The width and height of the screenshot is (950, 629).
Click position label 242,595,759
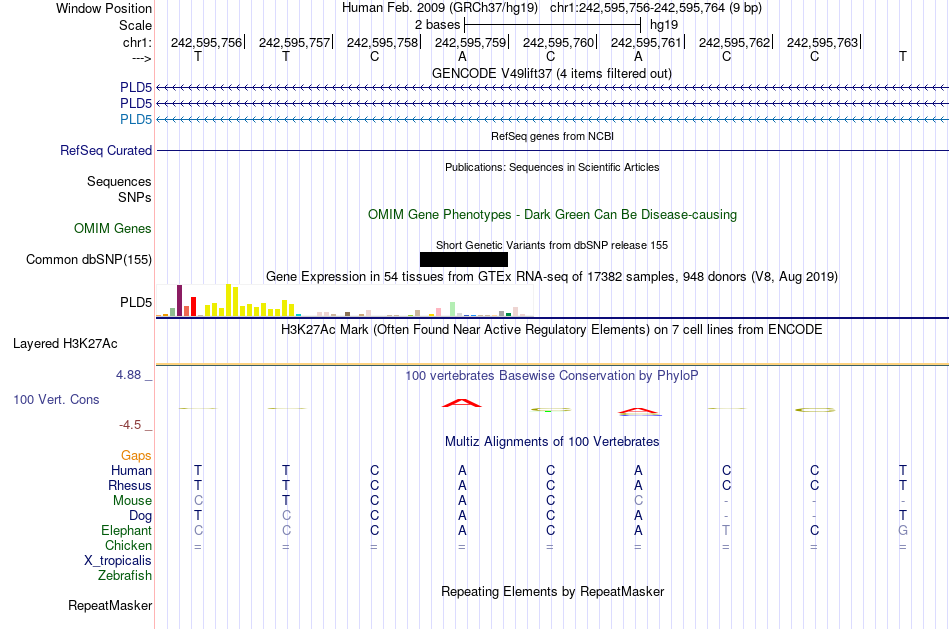tap(470, 42)
